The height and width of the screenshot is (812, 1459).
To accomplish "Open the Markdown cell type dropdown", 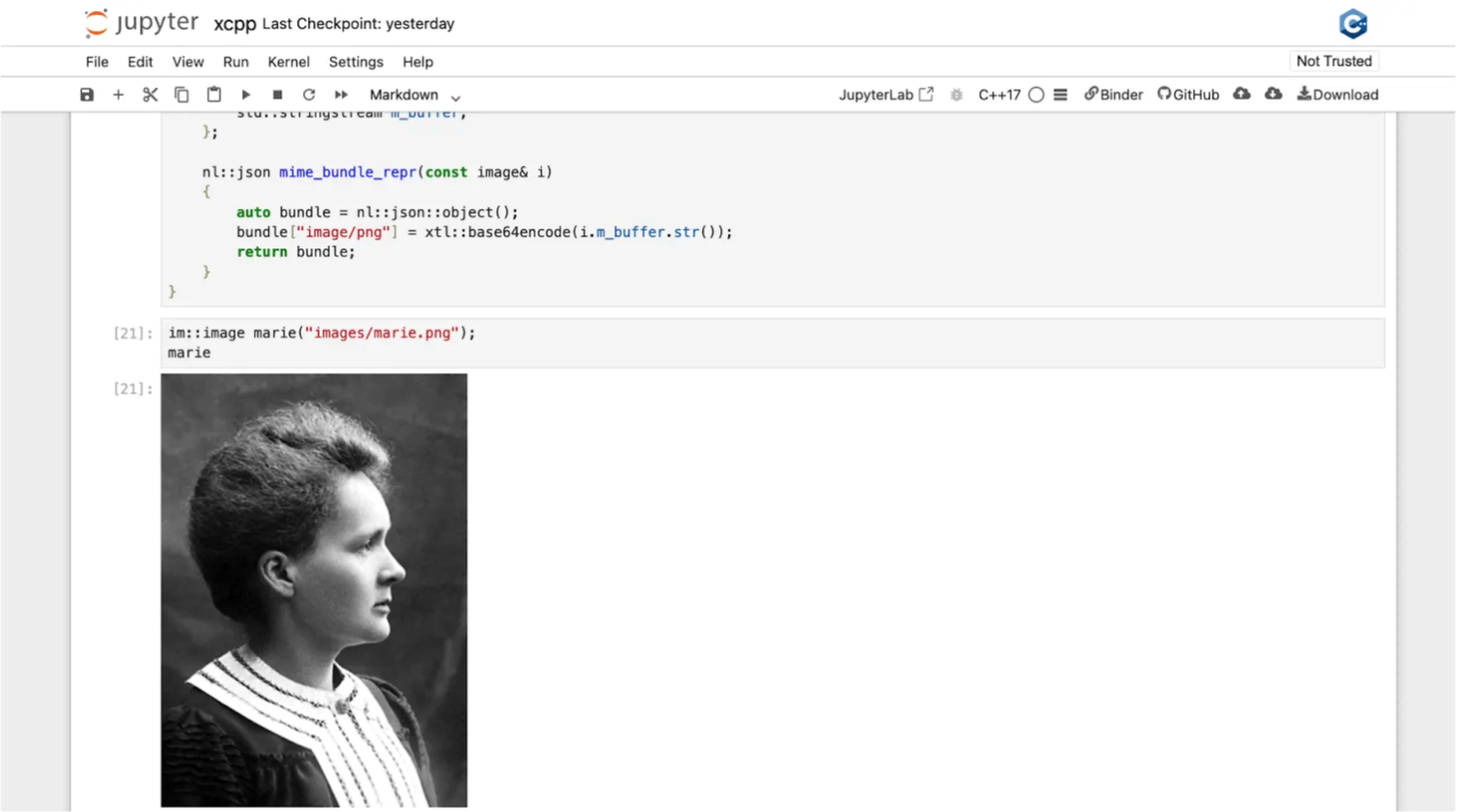I will 414,94.
